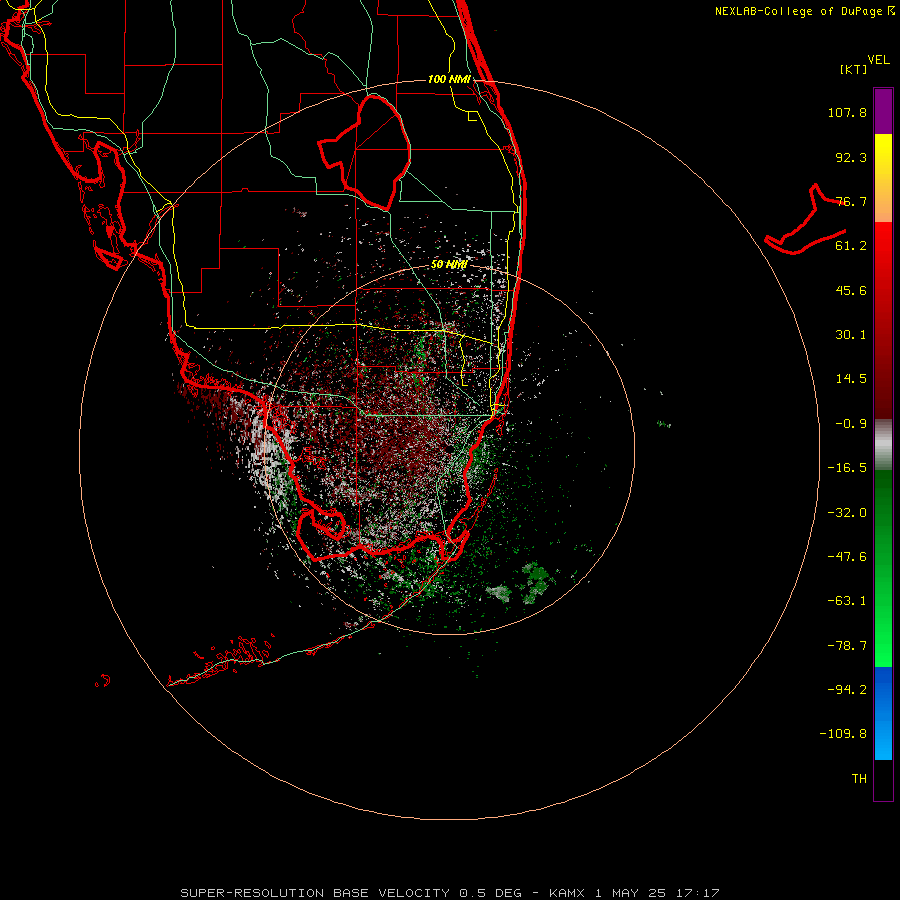Click the Grand Bahama island outline
This screenshot has width=900, height=900.
pos(806,221)
